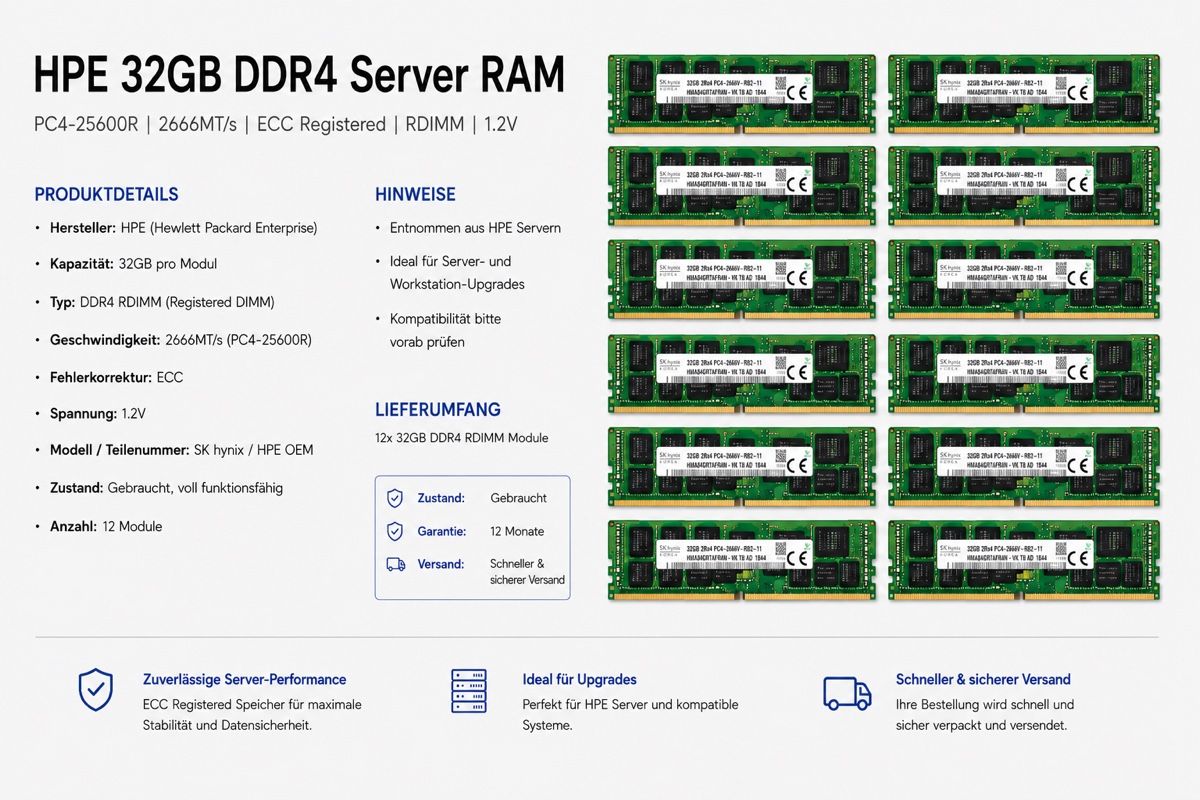This screenshot has width=1200, height=800.
Task: Click the RAM module in the bottom row, right column
Action: (x=1024, y=561)
